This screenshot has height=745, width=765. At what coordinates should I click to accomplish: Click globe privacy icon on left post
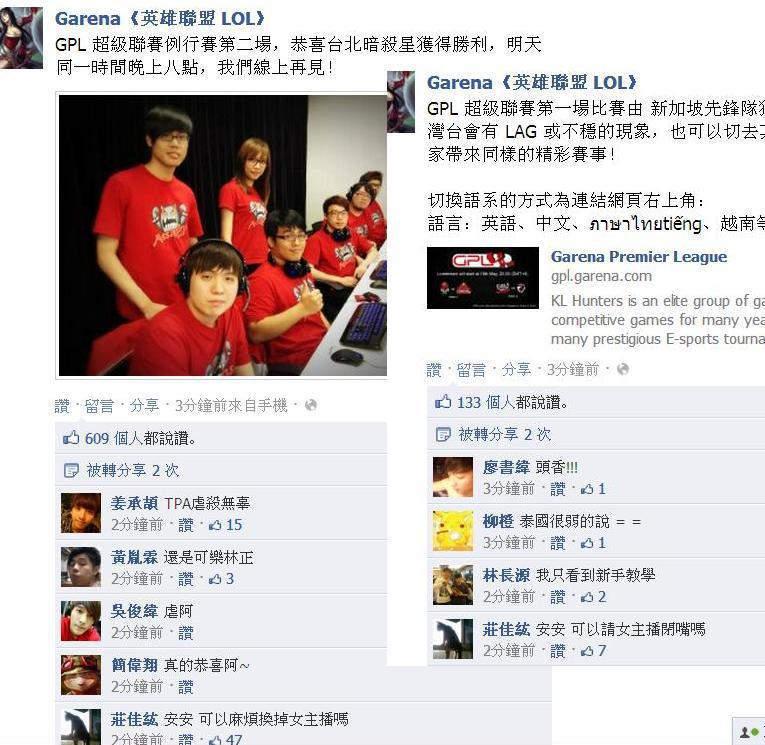point(311,405)
